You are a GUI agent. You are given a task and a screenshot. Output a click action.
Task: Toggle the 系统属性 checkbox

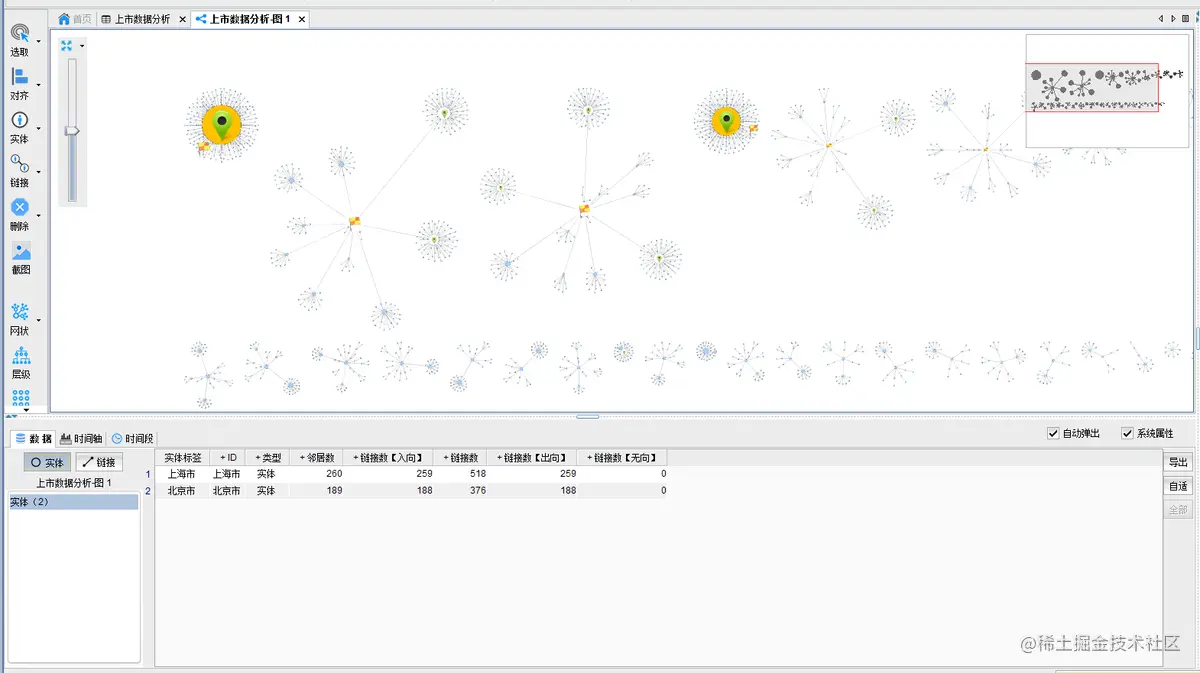tap(1128, 433)
